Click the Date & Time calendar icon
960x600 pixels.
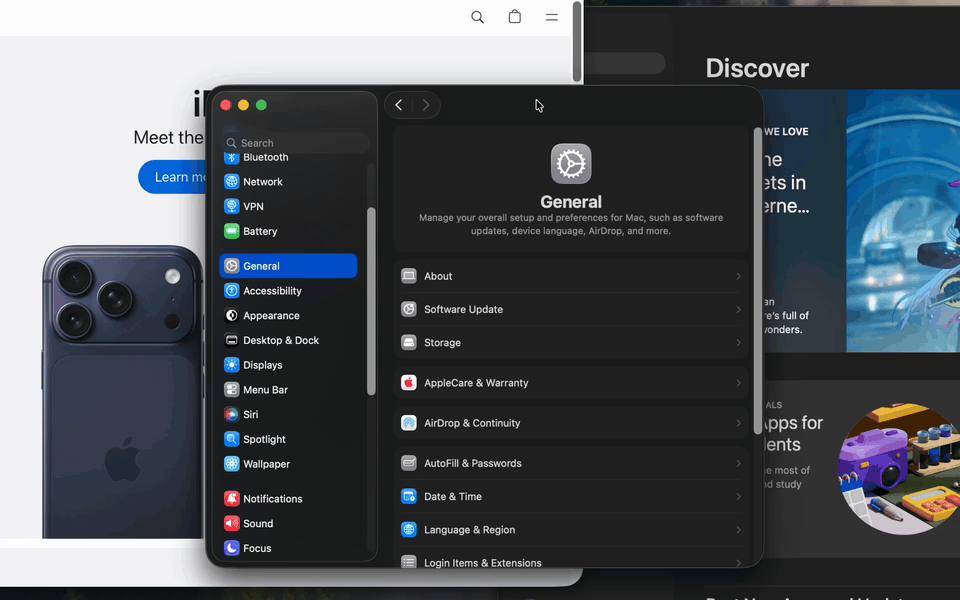[x=409, y=497]
